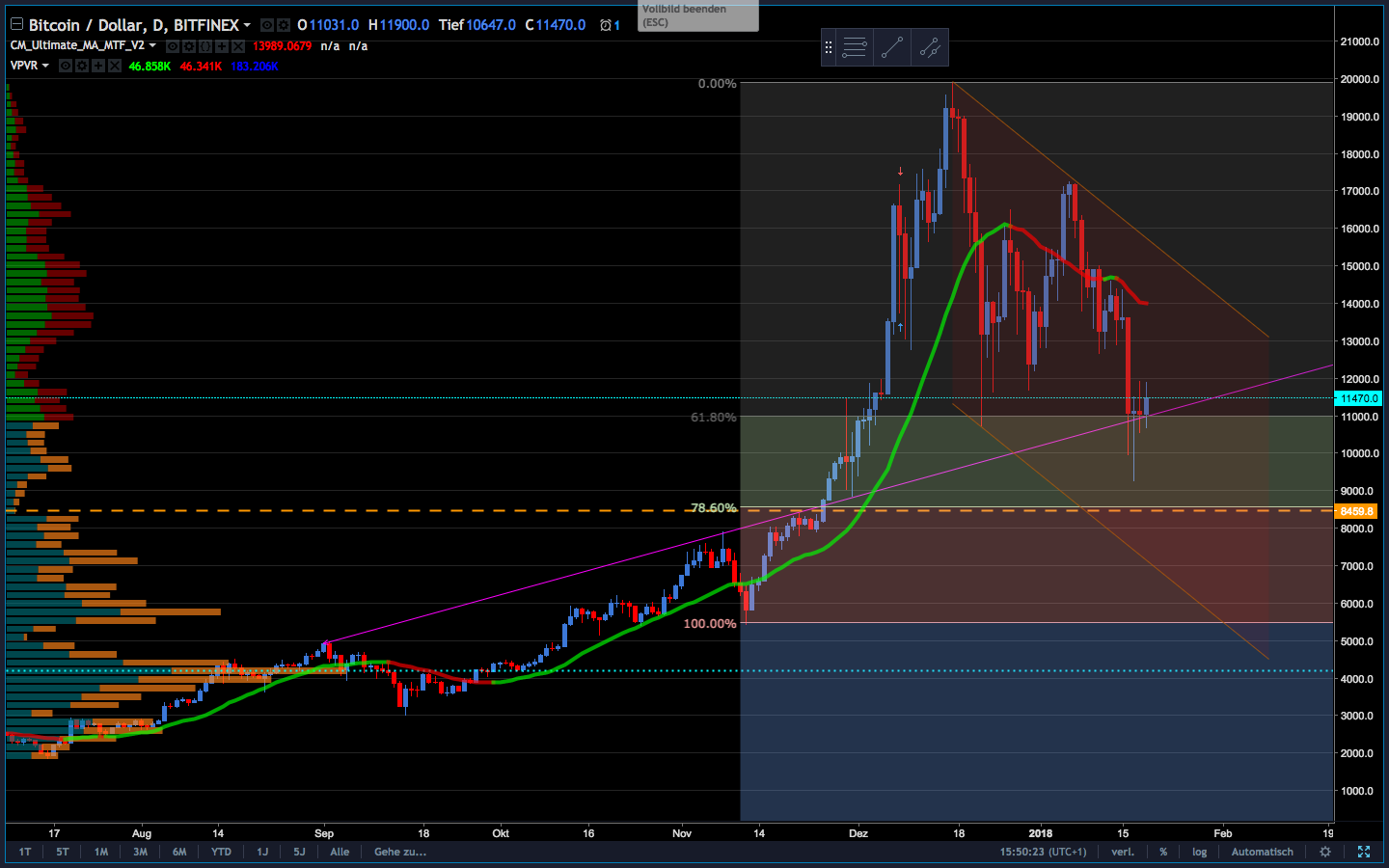The width and height of the screenshot is (1389, 868).
Task: Open chart settings gear in bottom bar
Action: tap(1325, 852)
